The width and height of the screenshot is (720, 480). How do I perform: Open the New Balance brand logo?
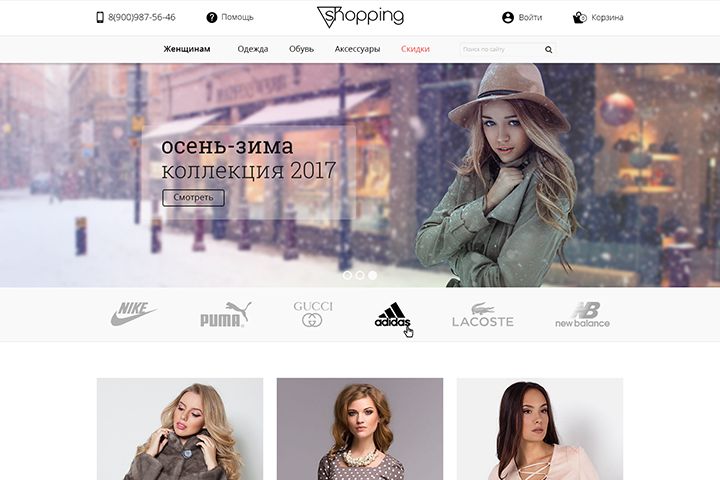582,315
